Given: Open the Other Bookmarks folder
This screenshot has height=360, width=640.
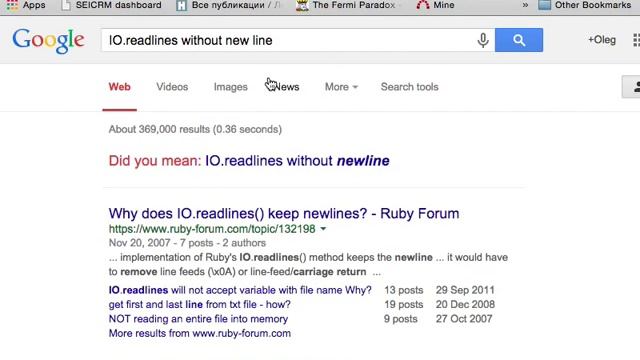Looking at the screenshot, I should [584, 5].
